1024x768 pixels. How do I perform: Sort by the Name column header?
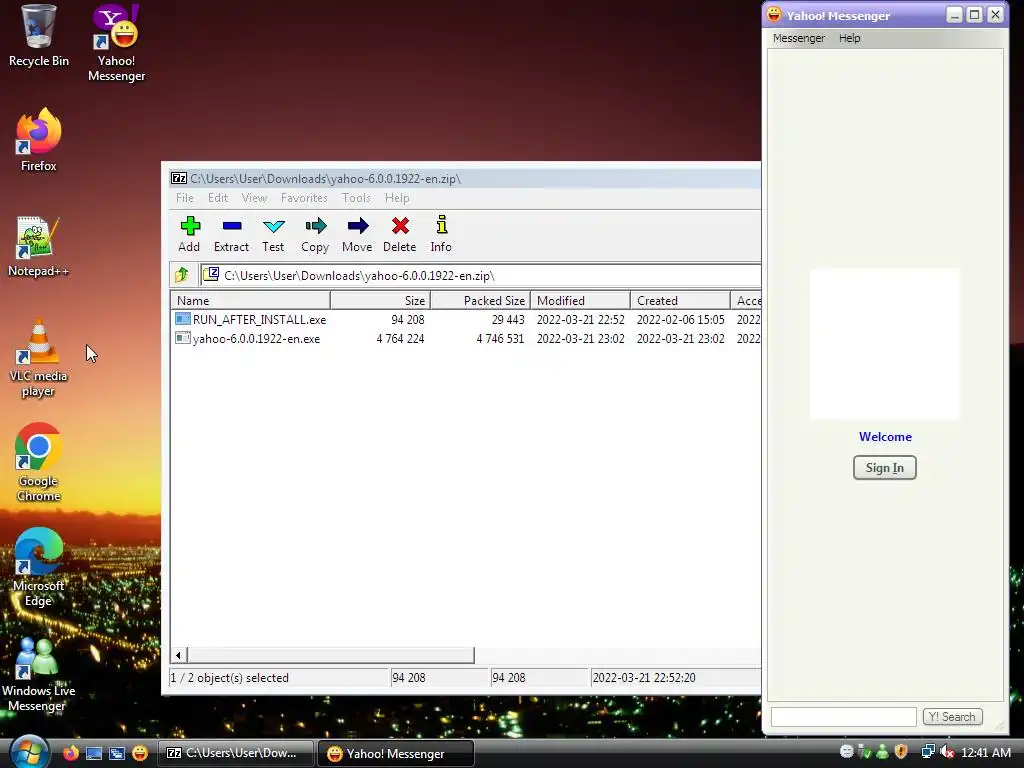251,300
